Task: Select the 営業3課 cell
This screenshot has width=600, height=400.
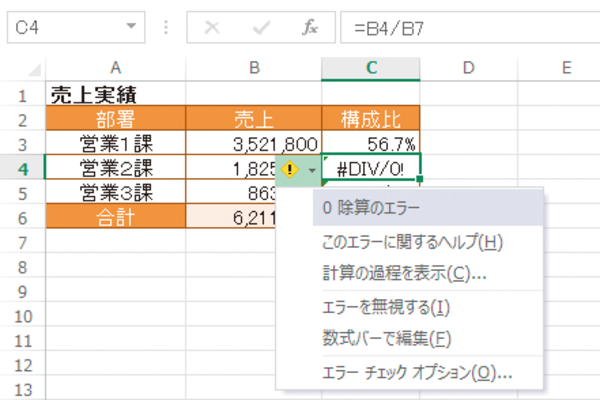Action: tap(116, 193)
